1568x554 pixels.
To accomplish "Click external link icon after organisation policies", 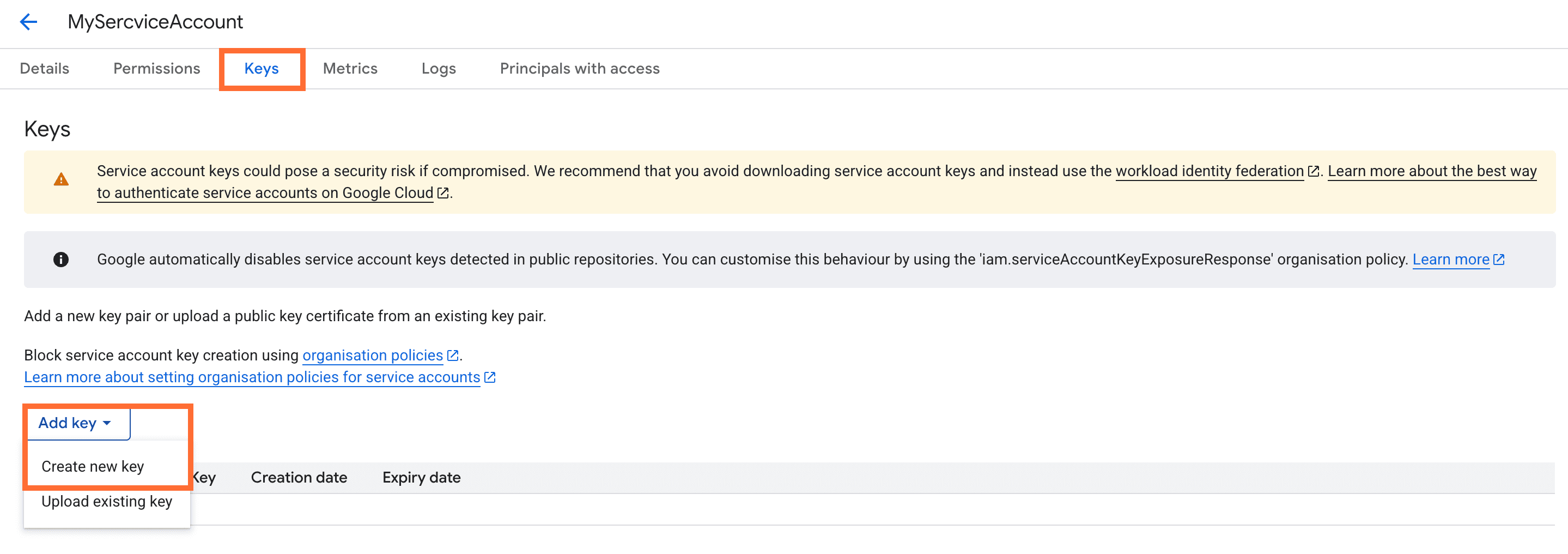I will [452, 356].
